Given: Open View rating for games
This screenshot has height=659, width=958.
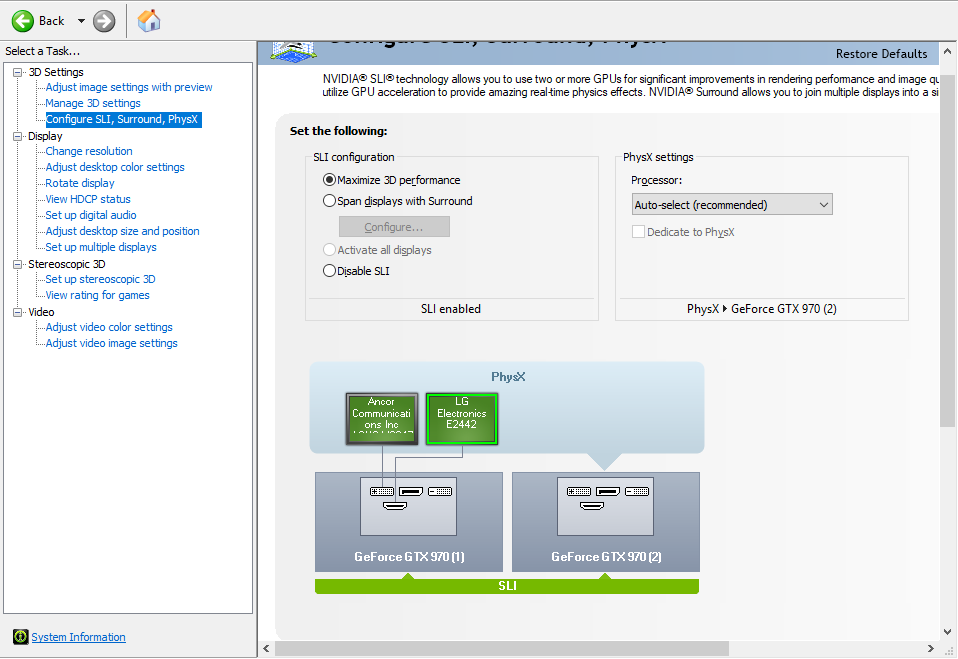Looking at the screenshot, I should (x=97, y=295).
